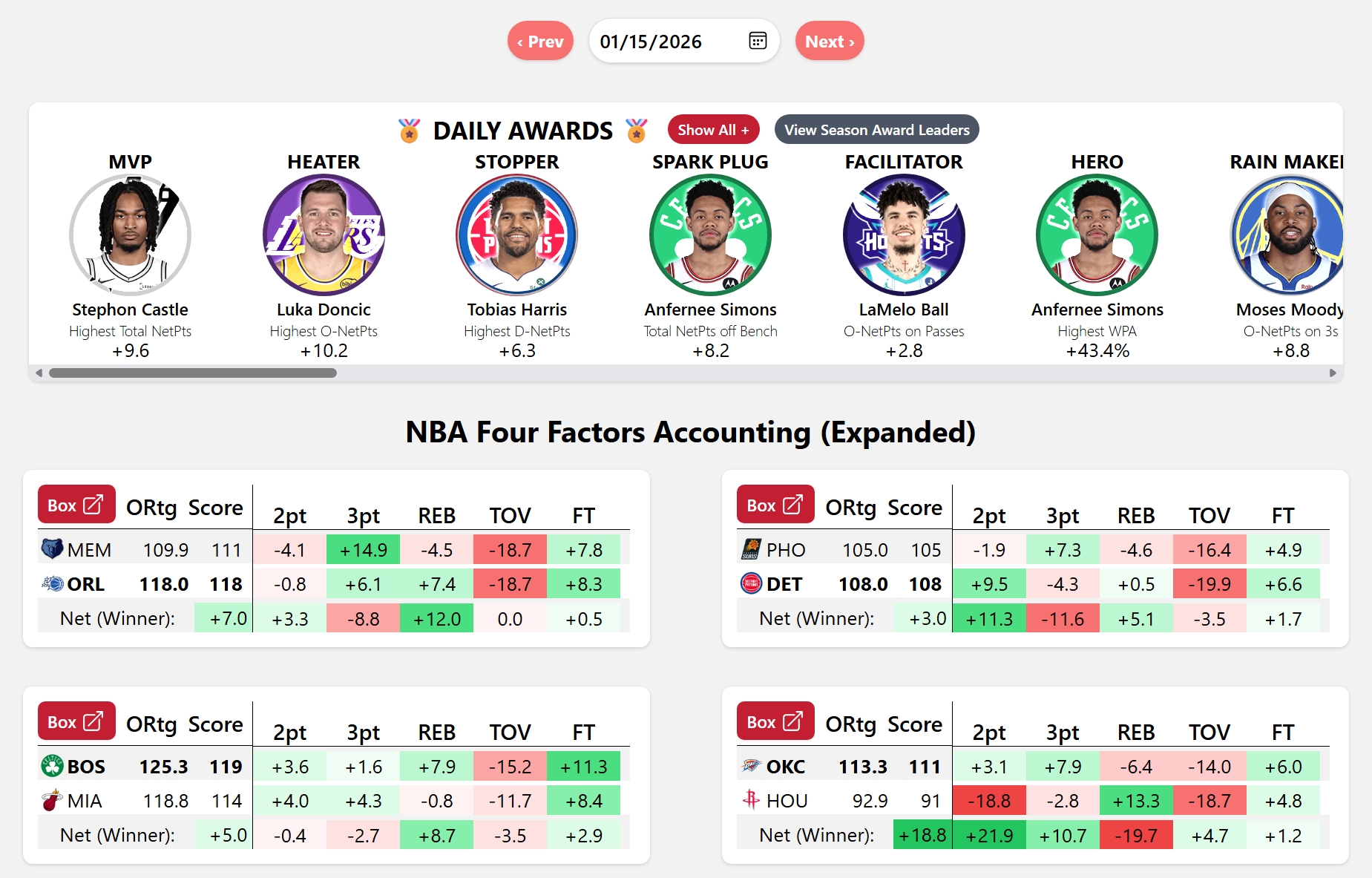The width and height of the screenshot is (1372, 878).
Task: Click the OKC Thunder team logo
Action: tap(751, 765)
